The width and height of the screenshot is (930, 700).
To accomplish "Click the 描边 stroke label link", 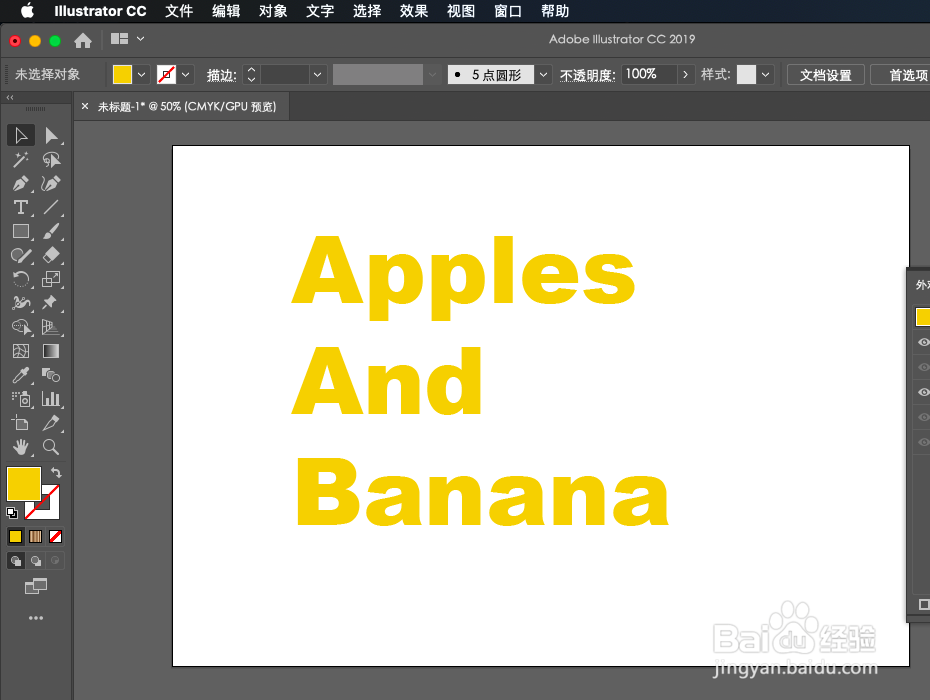I will tap(221, 75).
